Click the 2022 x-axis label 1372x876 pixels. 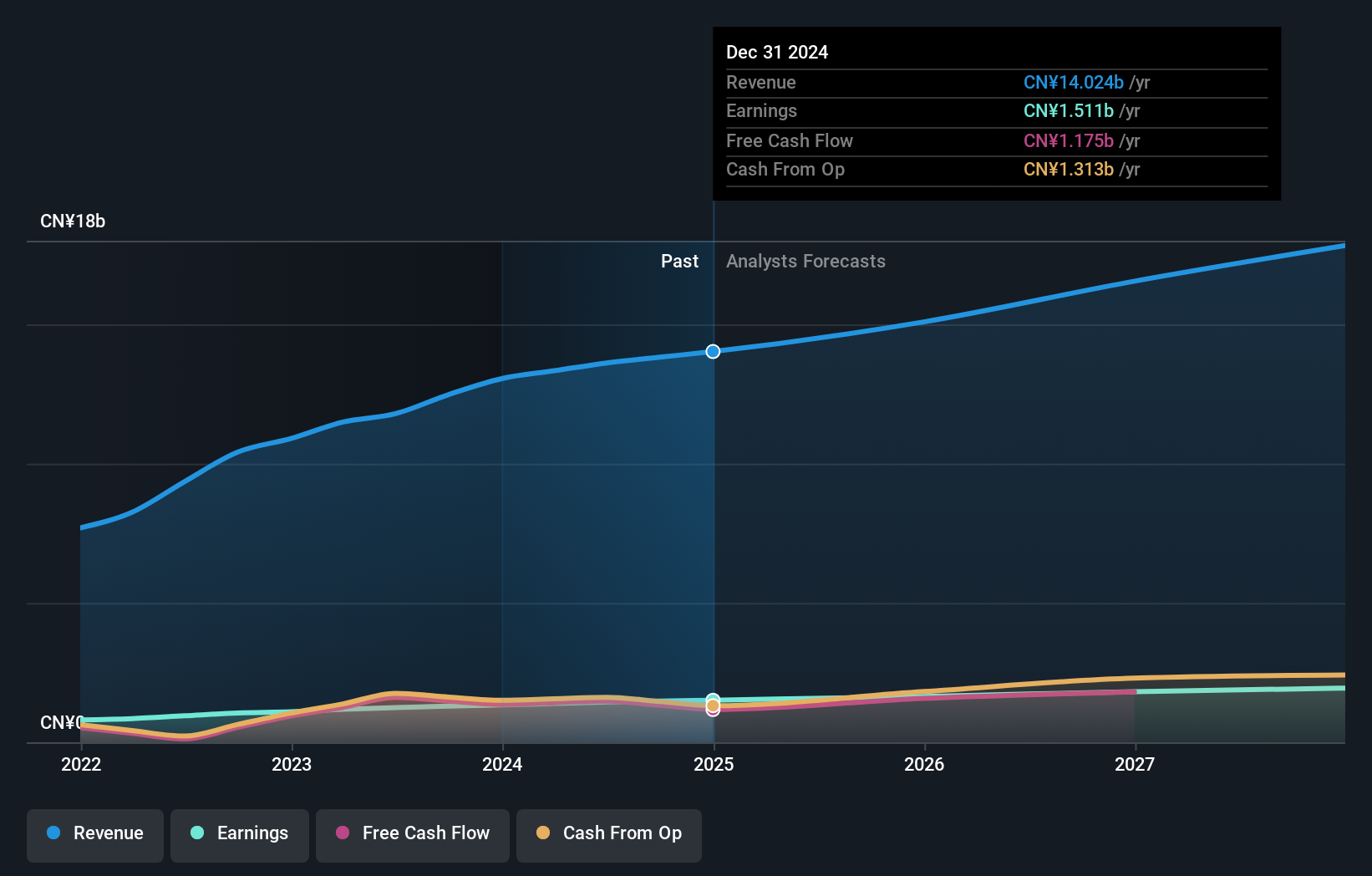tap(81, 764)
